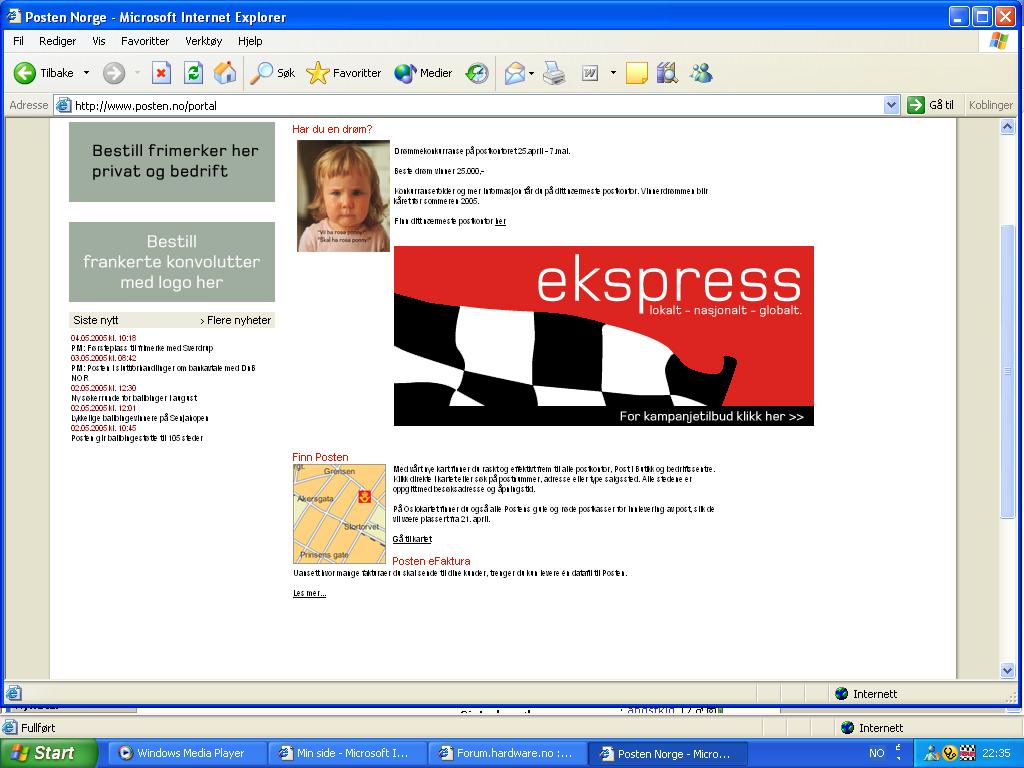Click the History clock icon
Image resolution: width=1024 pixels, height=768 pixels.
(477, 72)
